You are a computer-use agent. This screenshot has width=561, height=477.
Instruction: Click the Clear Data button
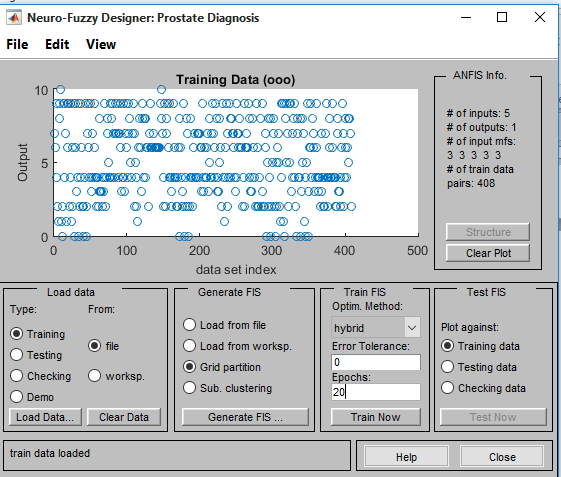(x=124, y=417)
